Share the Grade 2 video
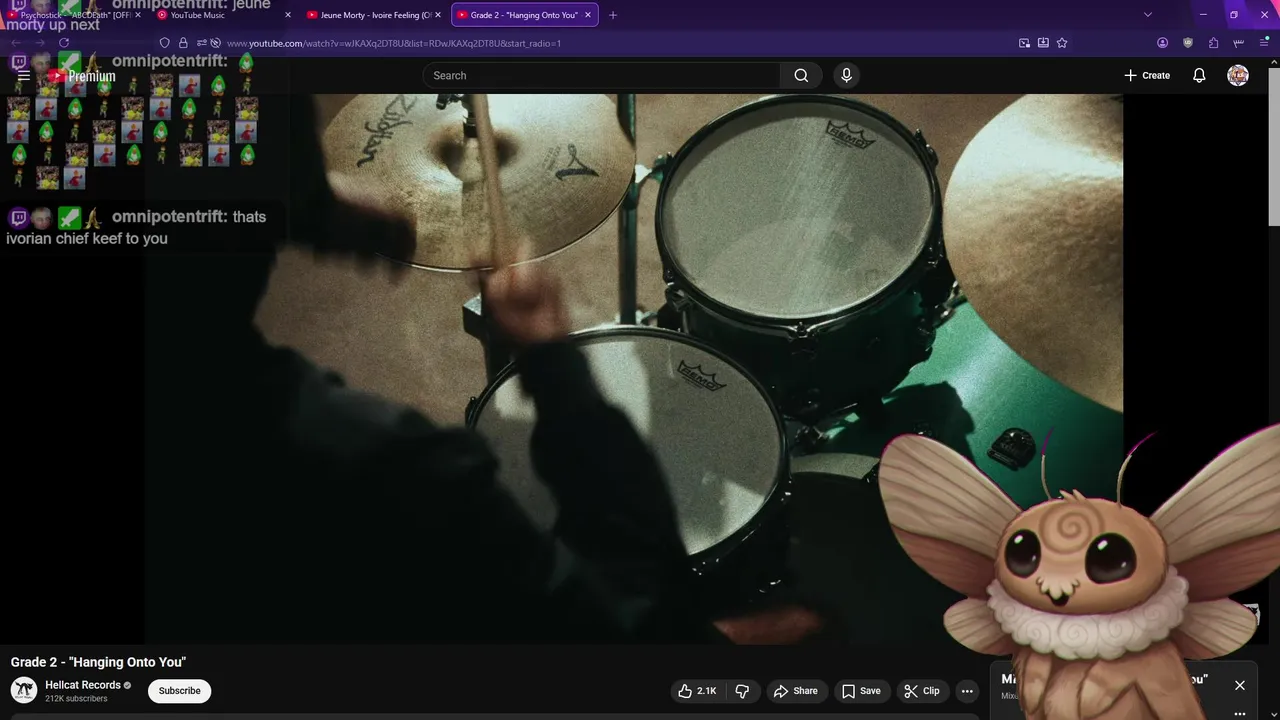 [x=795, y=691]
